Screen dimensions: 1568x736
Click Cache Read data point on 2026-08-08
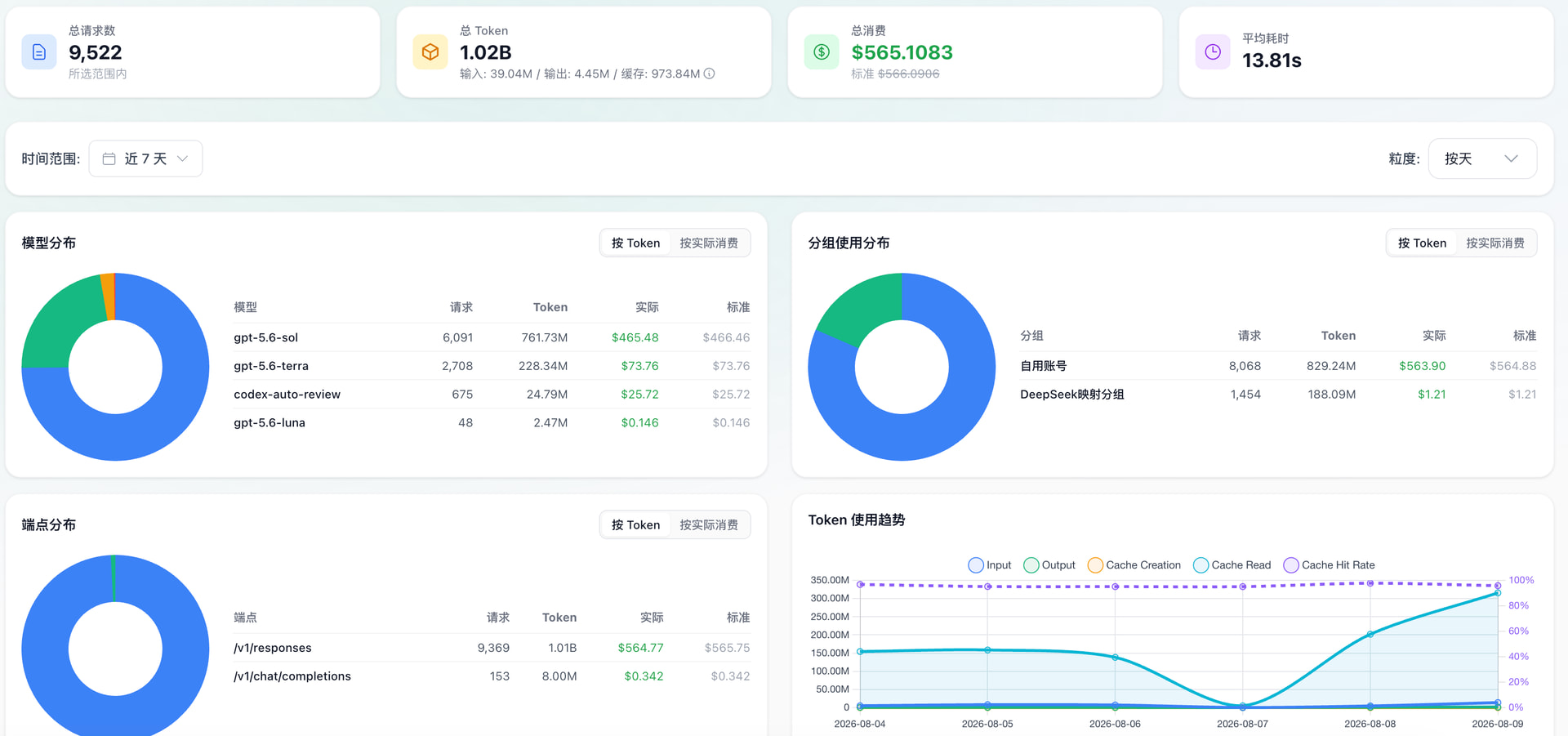coord(1370,634)
